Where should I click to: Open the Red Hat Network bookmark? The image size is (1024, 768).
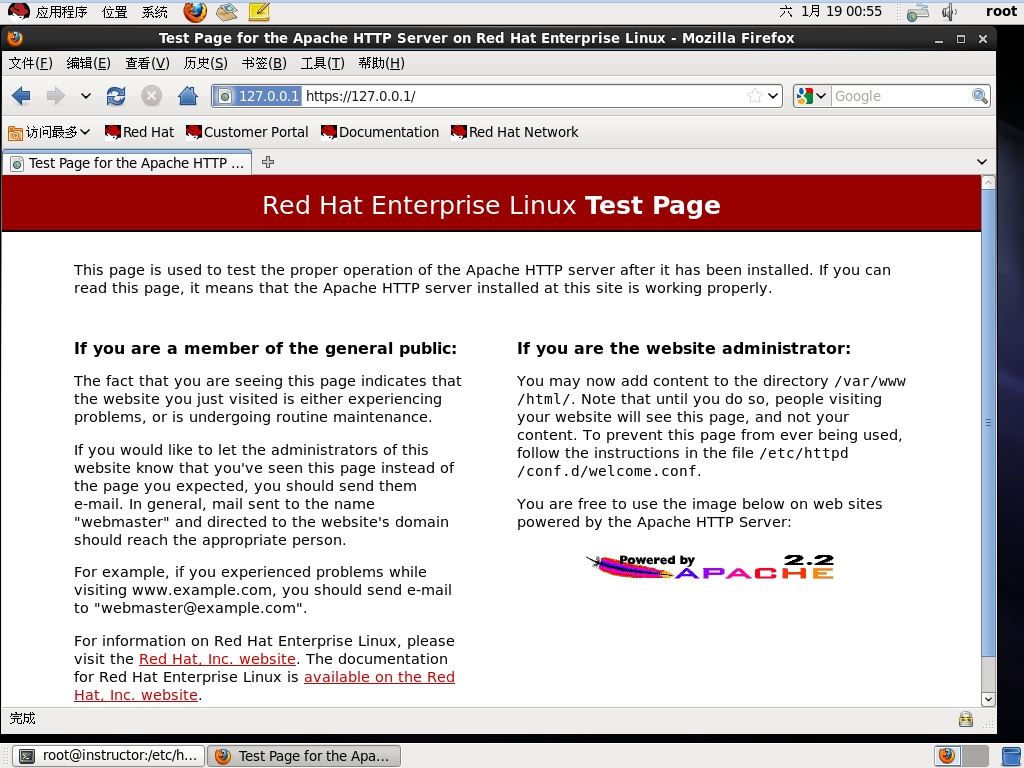coord(515,132)
